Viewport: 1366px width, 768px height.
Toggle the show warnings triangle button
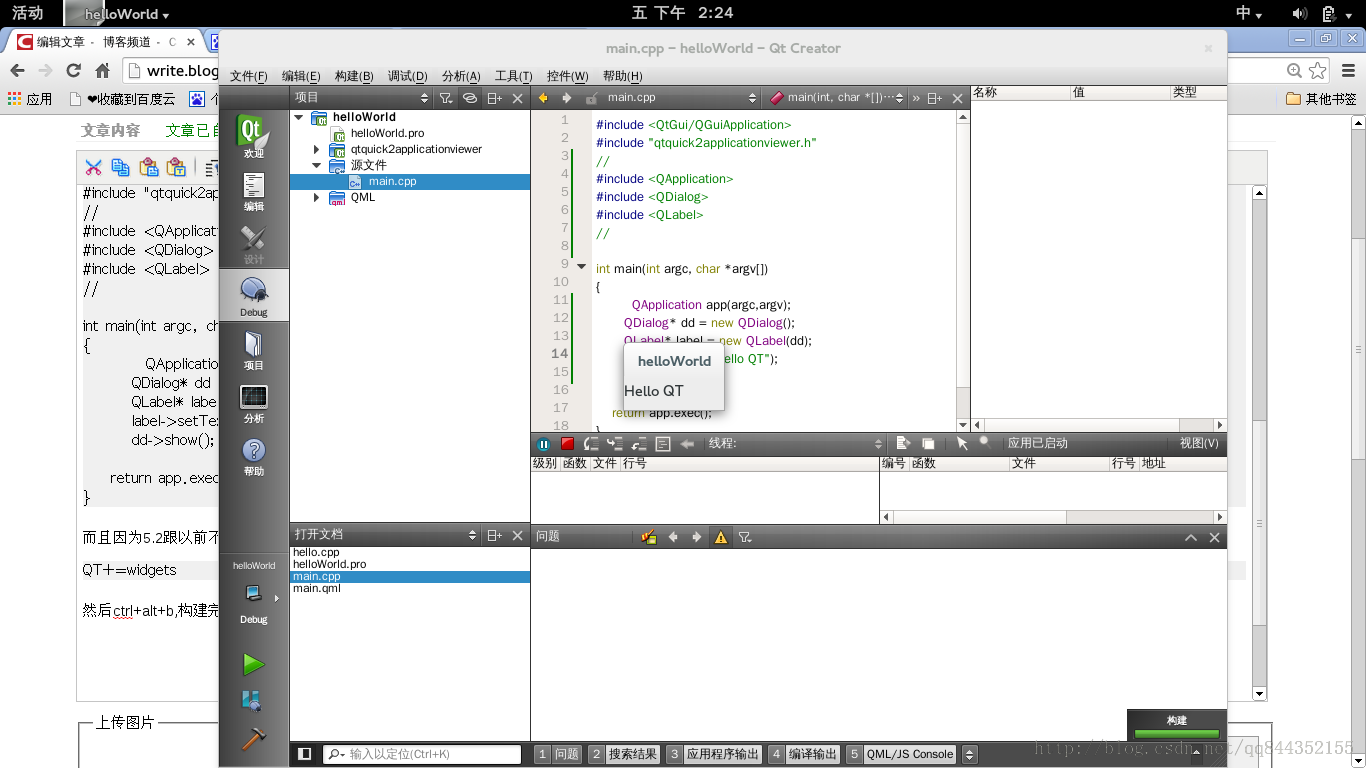point(721,537)
